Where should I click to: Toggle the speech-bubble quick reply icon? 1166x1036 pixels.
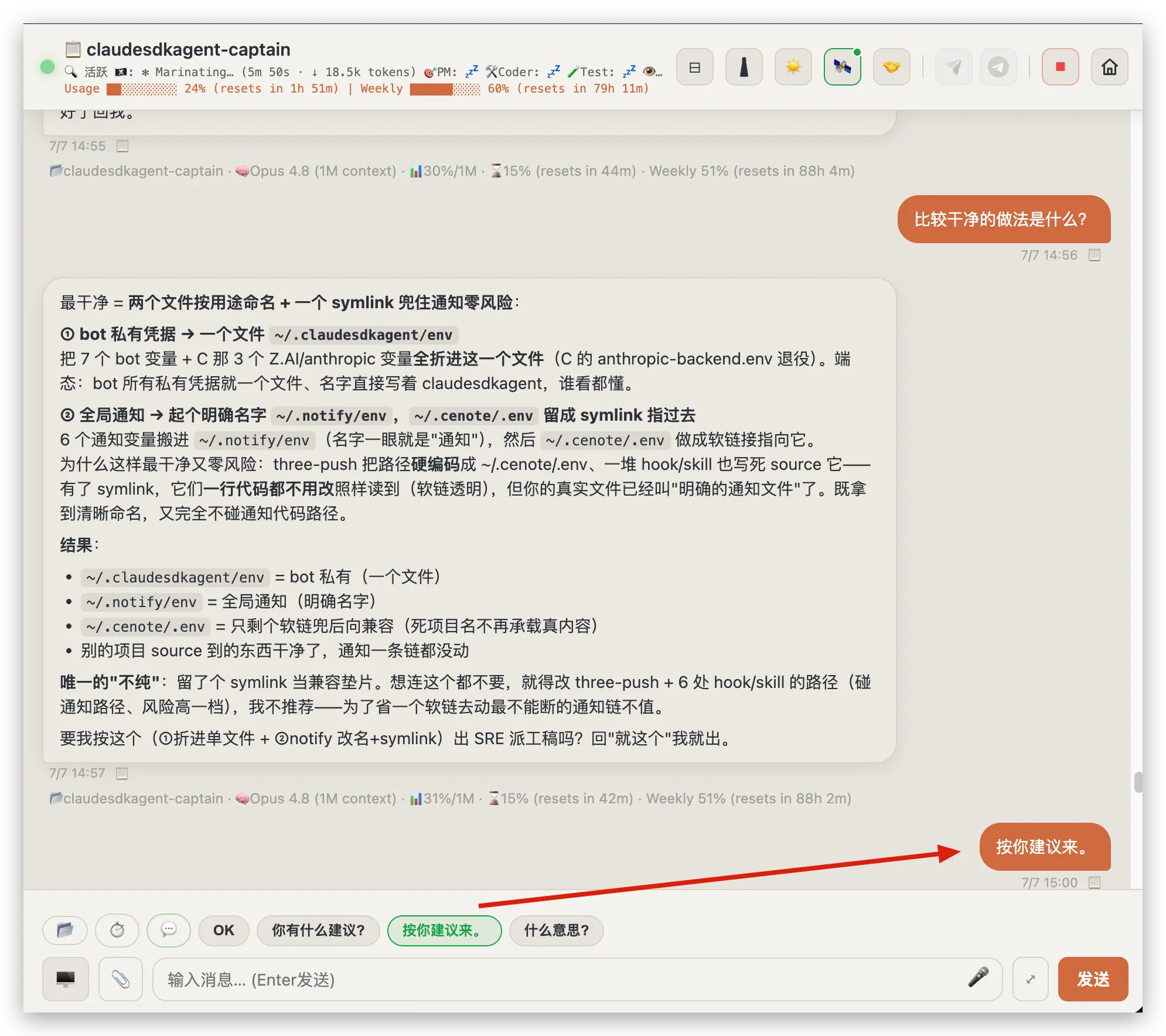[169, 930]
